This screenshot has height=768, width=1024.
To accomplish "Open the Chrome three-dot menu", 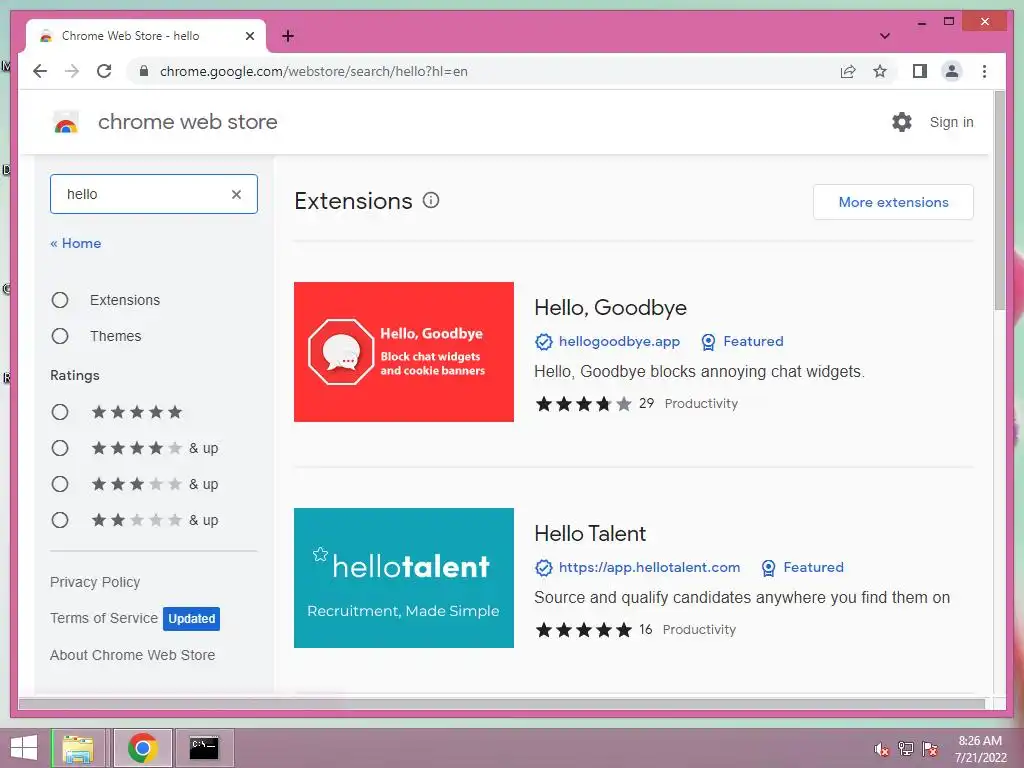I will coord(984,71).
